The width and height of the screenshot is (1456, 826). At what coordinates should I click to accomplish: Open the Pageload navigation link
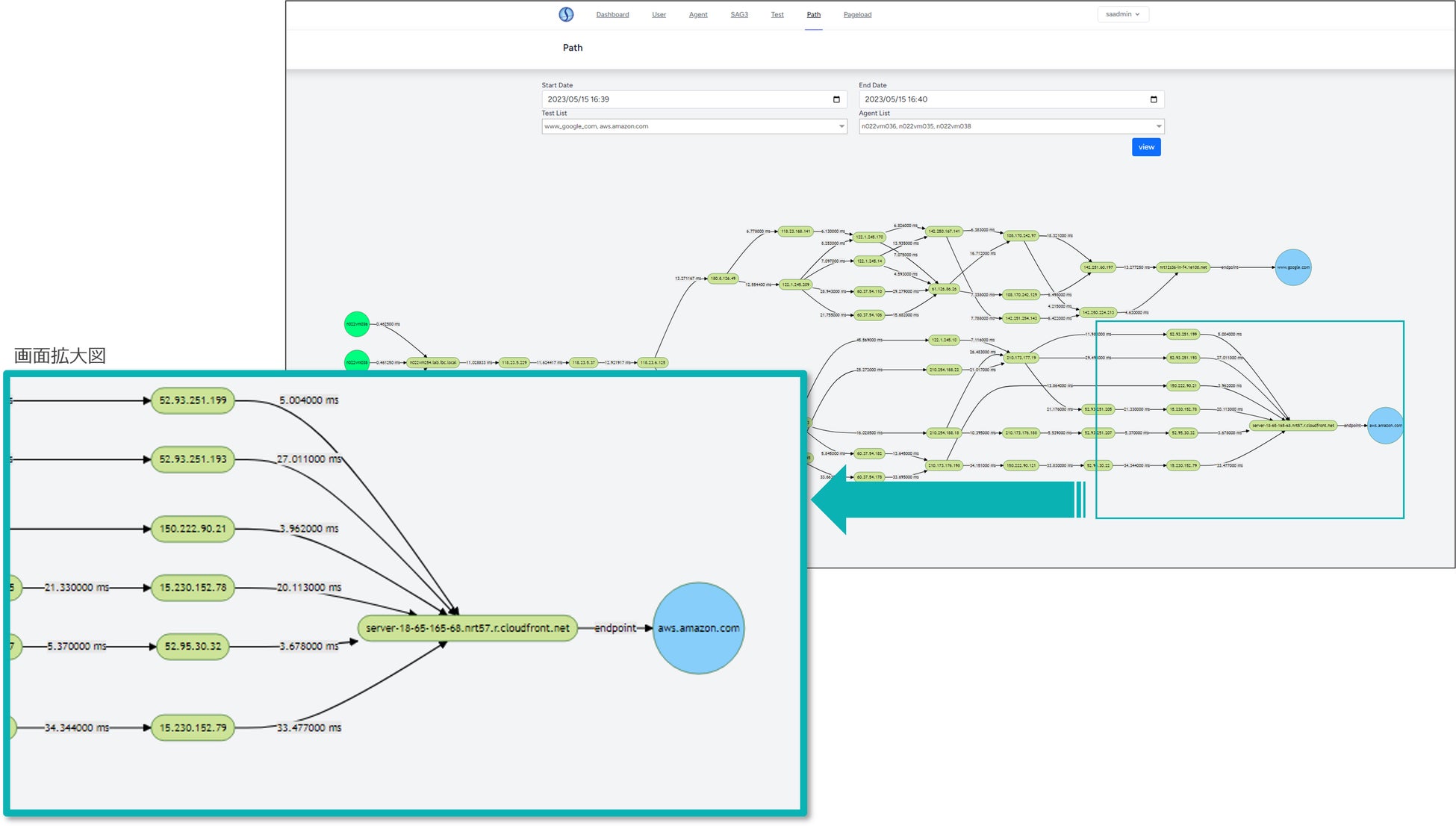point(857,15)
